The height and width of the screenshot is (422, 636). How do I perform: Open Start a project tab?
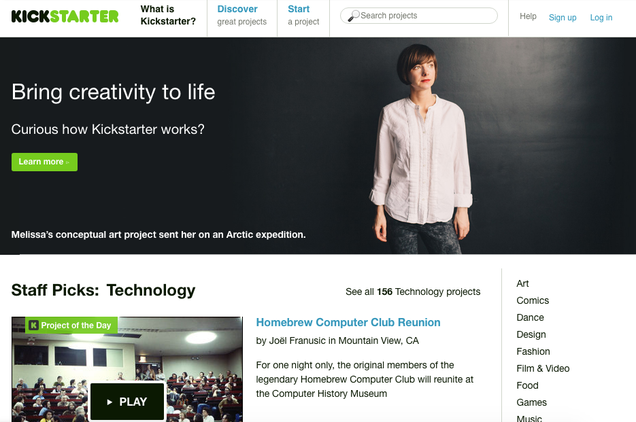303,15
